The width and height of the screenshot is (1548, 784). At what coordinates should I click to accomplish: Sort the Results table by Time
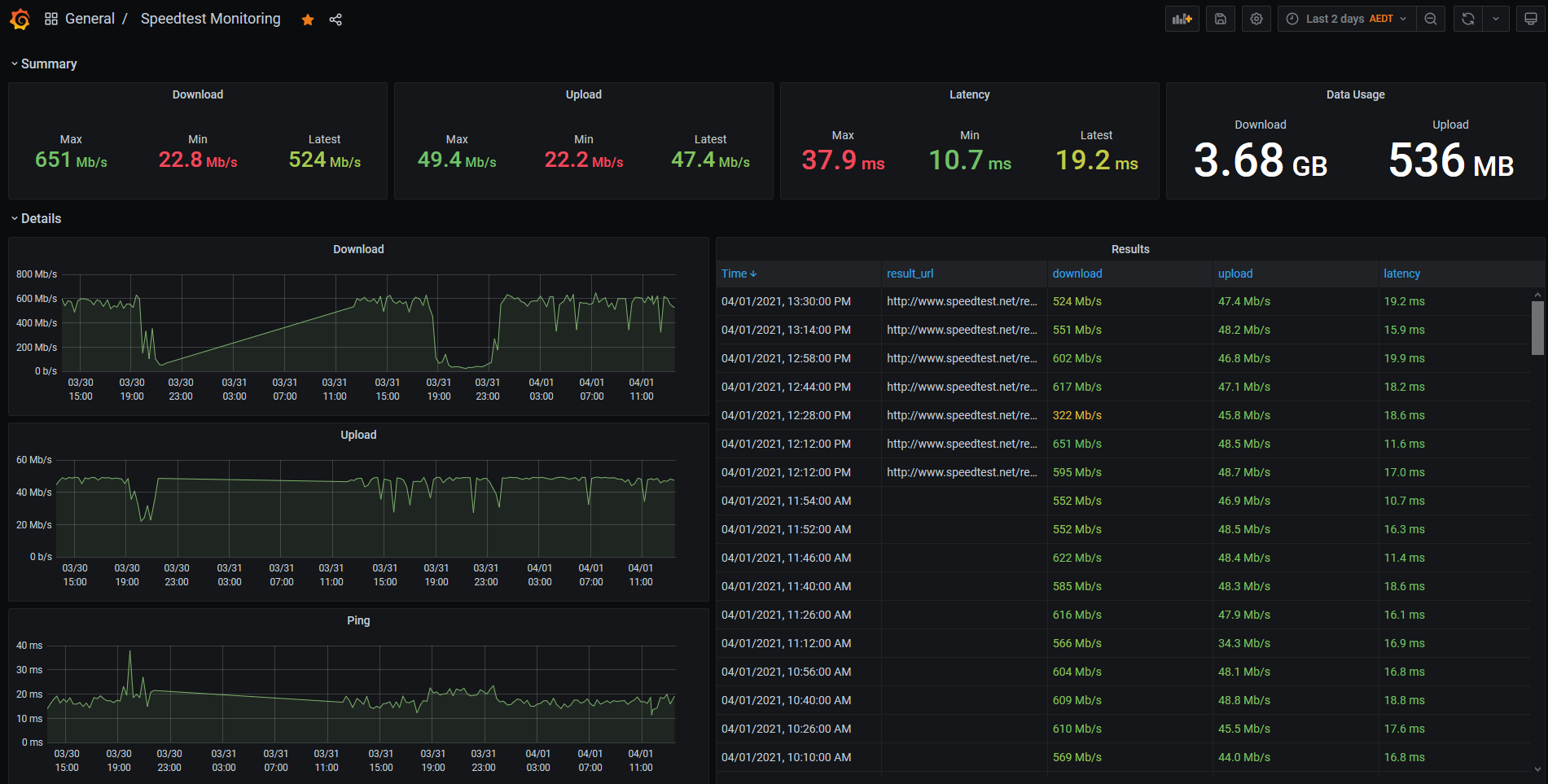(739, 274)
